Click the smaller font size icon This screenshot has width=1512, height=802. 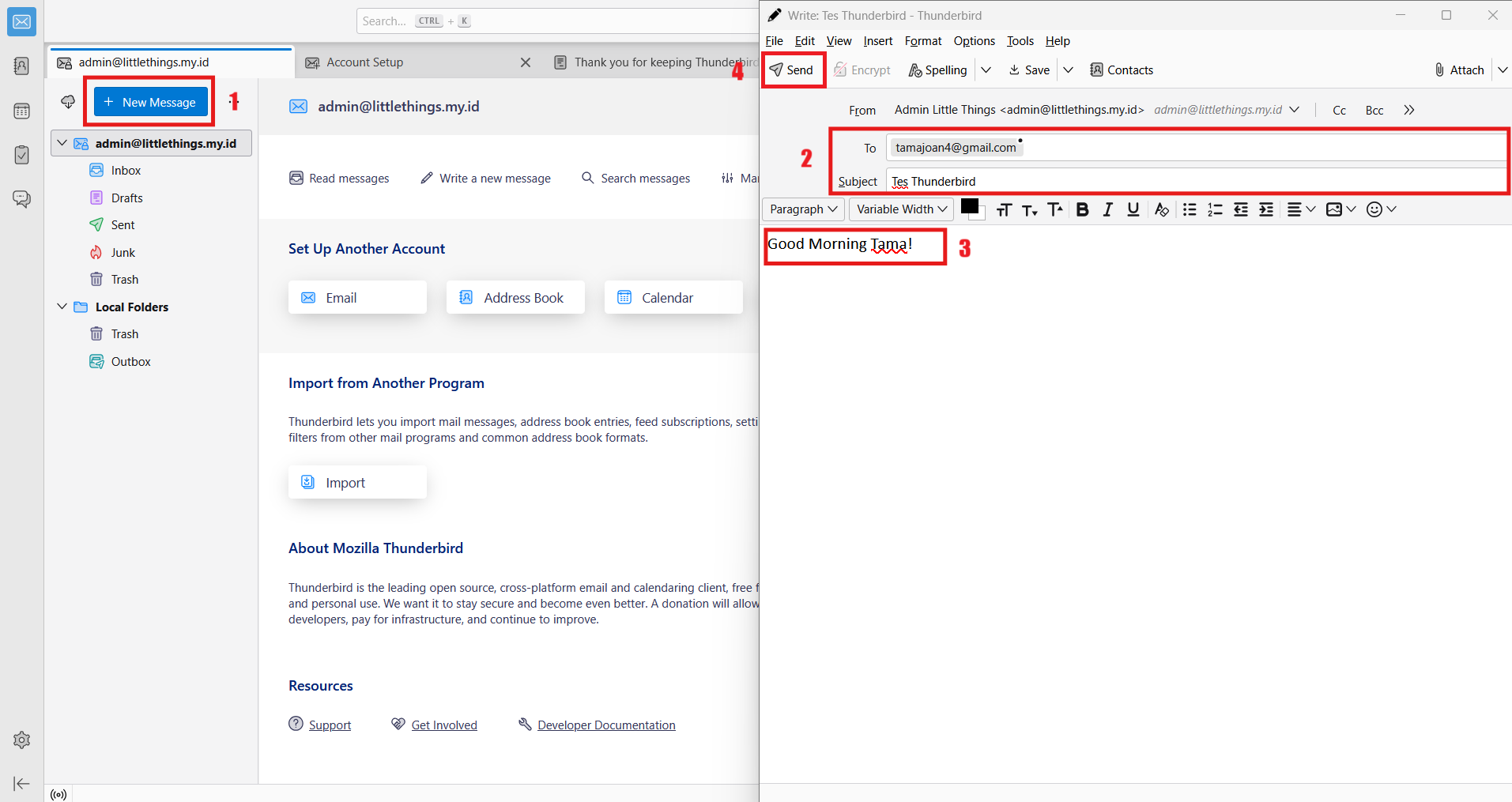click(x=1029, y=209)
